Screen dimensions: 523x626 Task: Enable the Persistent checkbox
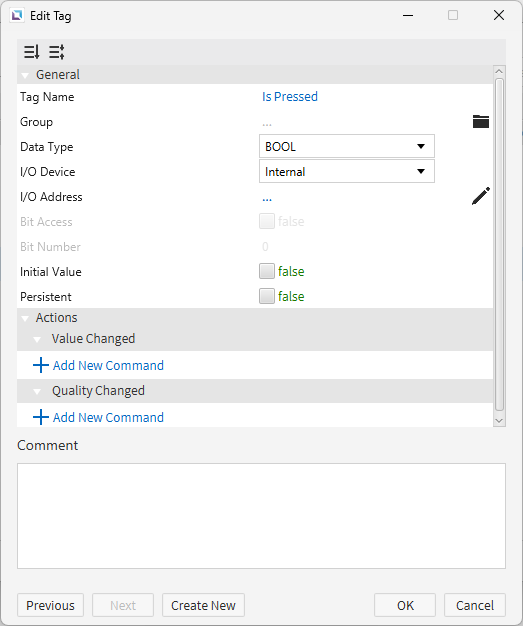pos(267,296)
